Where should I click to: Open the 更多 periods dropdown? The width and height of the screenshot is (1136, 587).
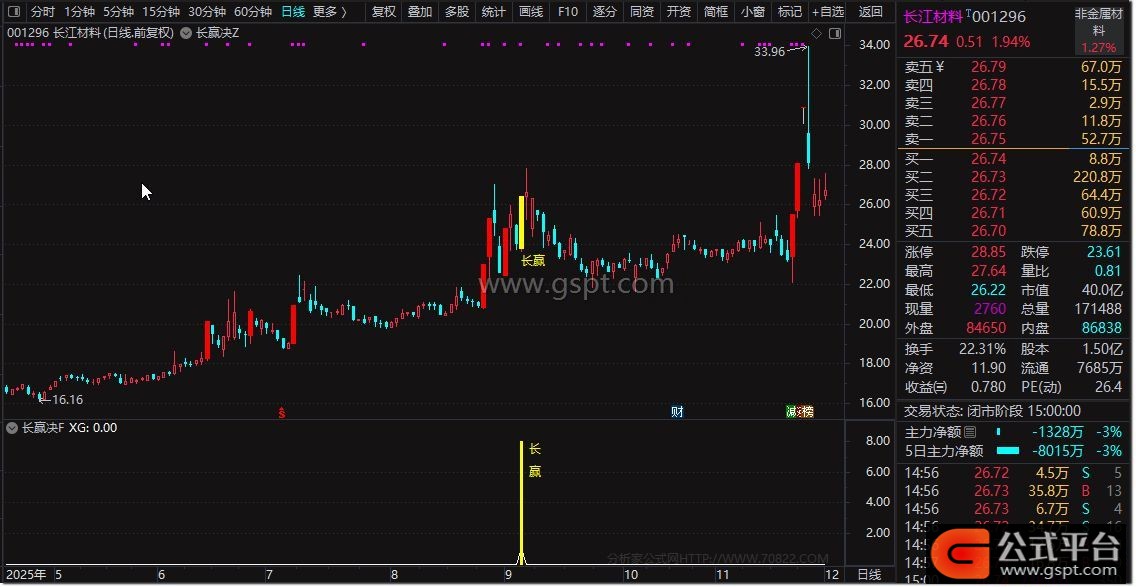point(329,12)
